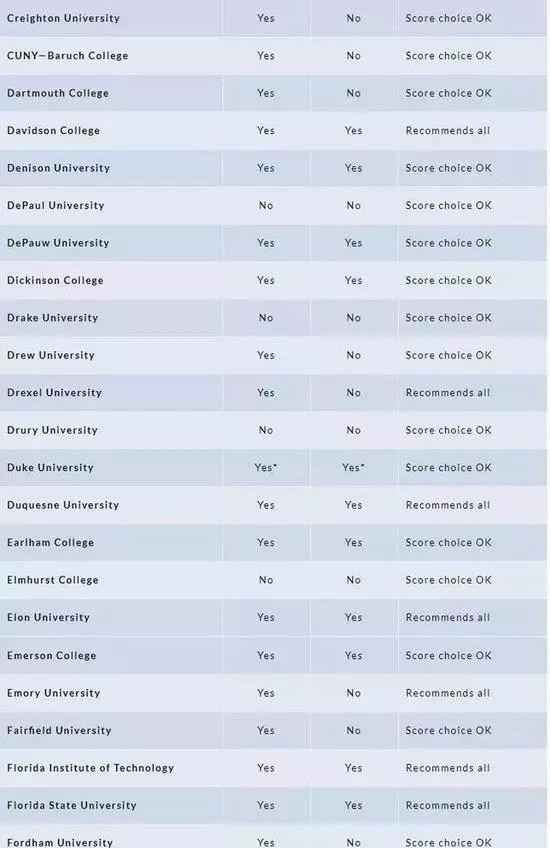Image resolution: width=550 pixels, height=848 pixels.
Task: Select the Duquesne University entry
Action: pyautogui.click(x=63, y=505)
